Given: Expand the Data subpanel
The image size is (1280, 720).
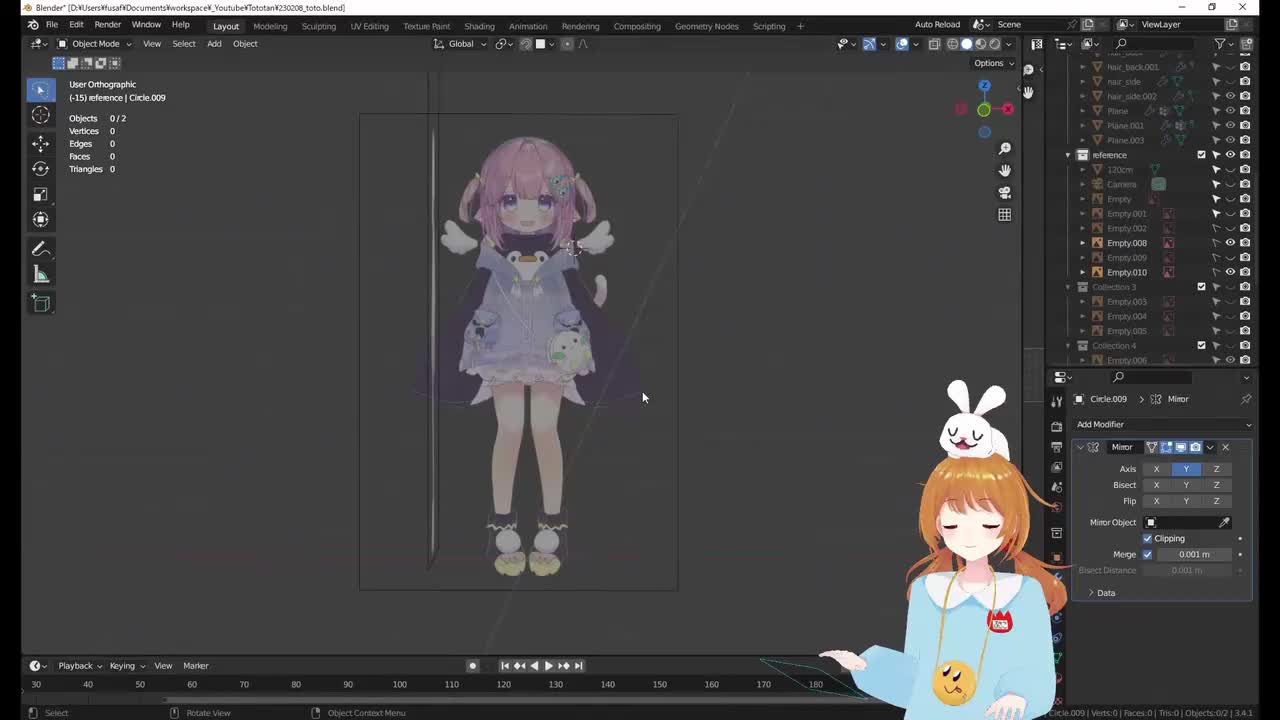Looking at the screenshot, I should pos(1101,593).
